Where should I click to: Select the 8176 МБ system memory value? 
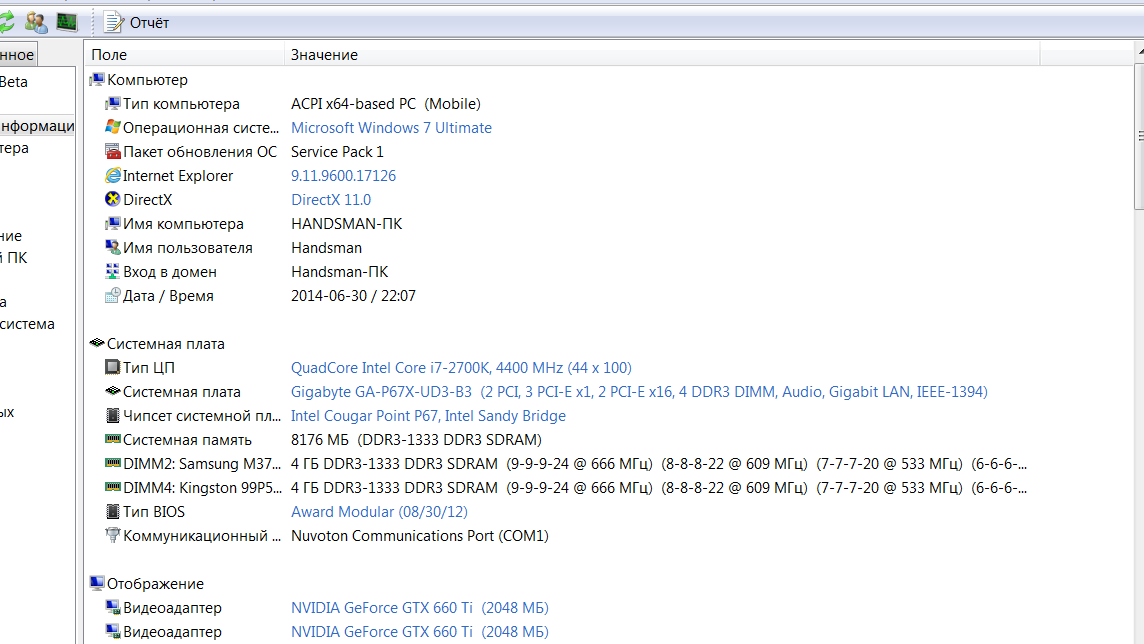pyautogui.click(x=417, y=440)
